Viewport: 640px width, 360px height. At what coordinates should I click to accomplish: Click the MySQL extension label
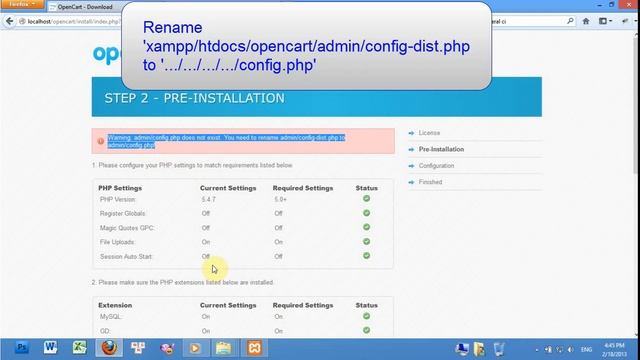click(x=111, y=317)
